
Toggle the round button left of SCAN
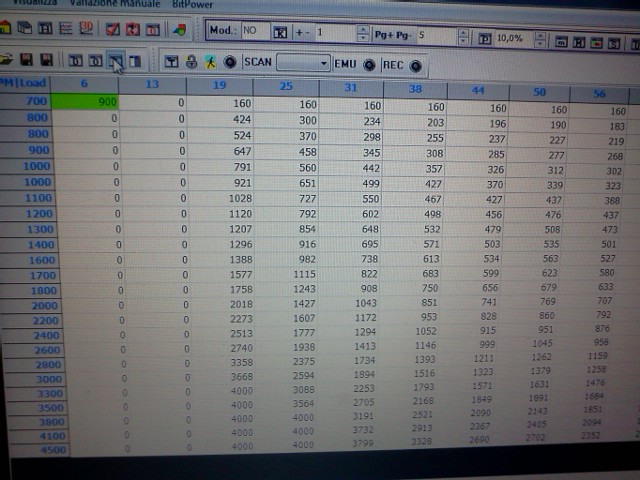(230, 62)
